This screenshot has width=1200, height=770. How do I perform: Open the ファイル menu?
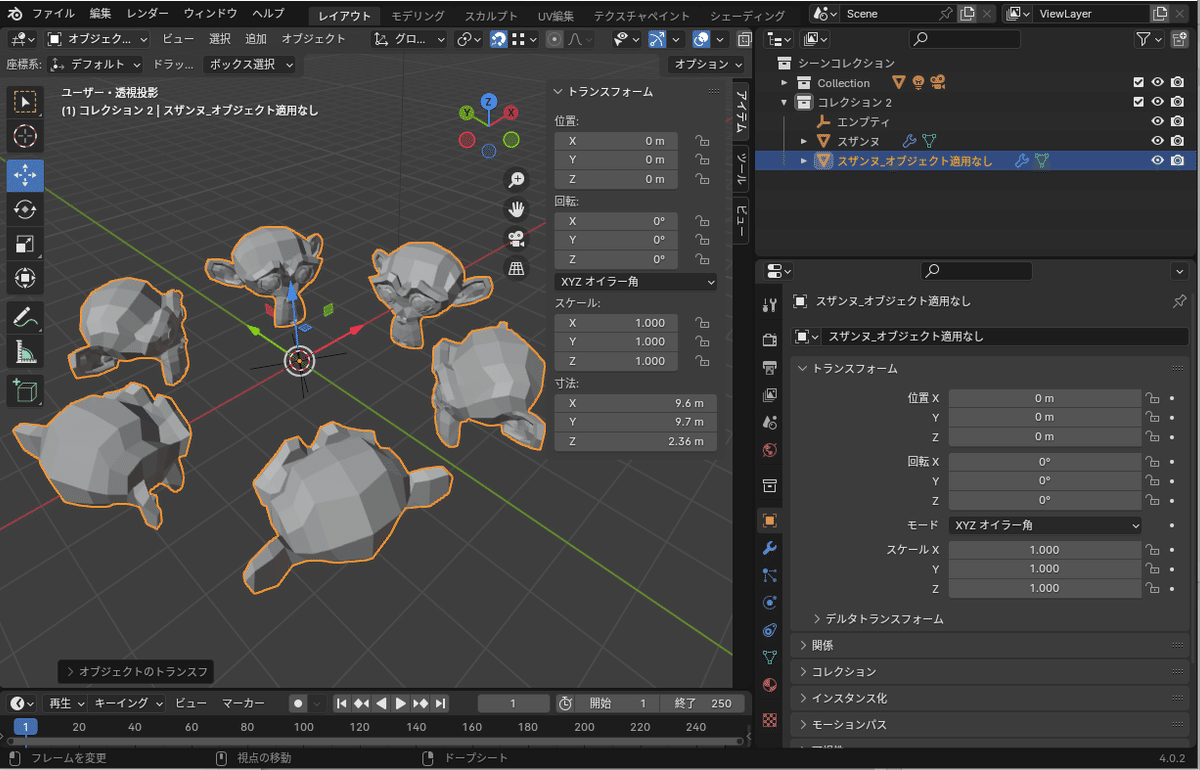pos(53,14)
